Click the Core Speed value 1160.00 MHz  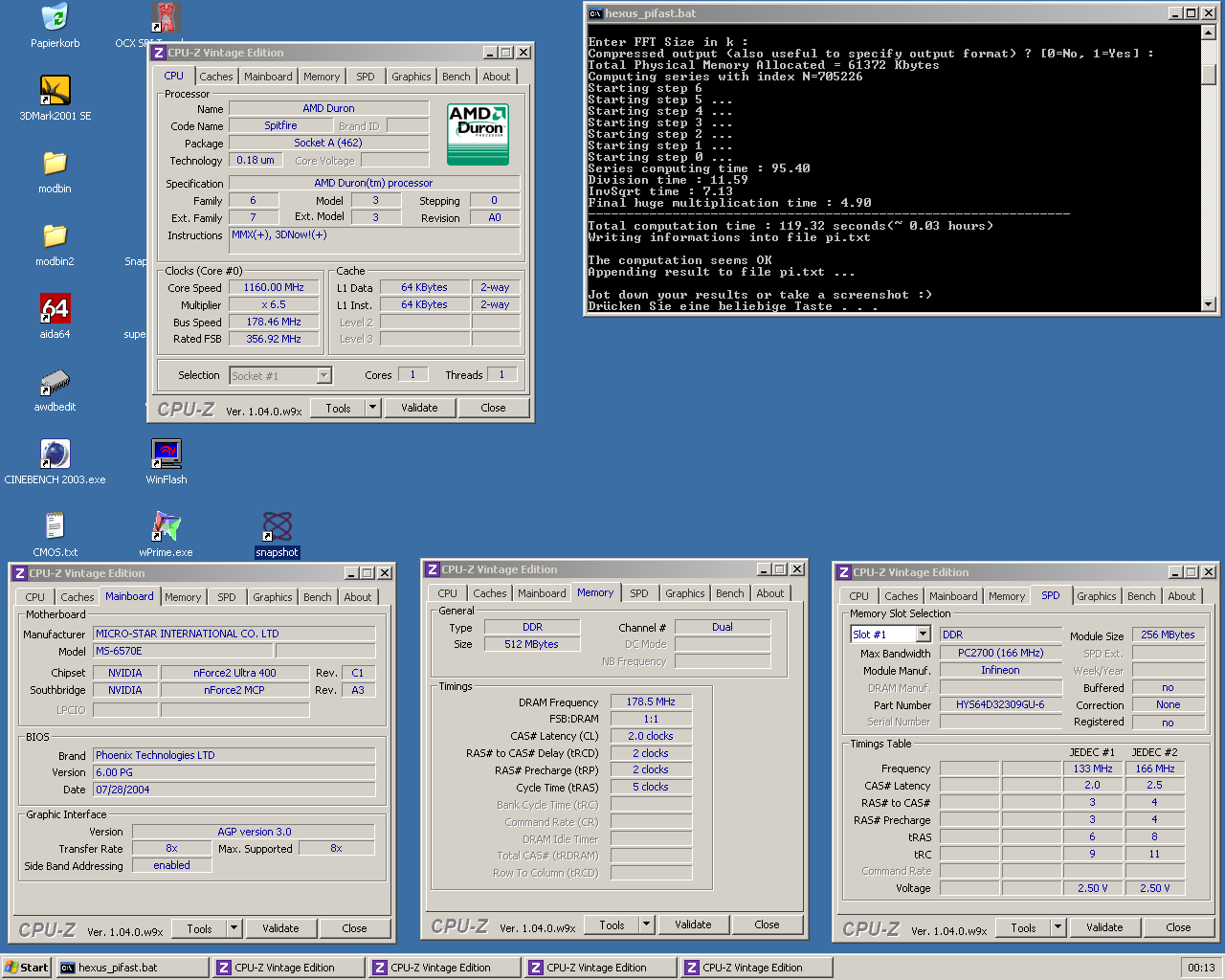[x=274, y=287]
